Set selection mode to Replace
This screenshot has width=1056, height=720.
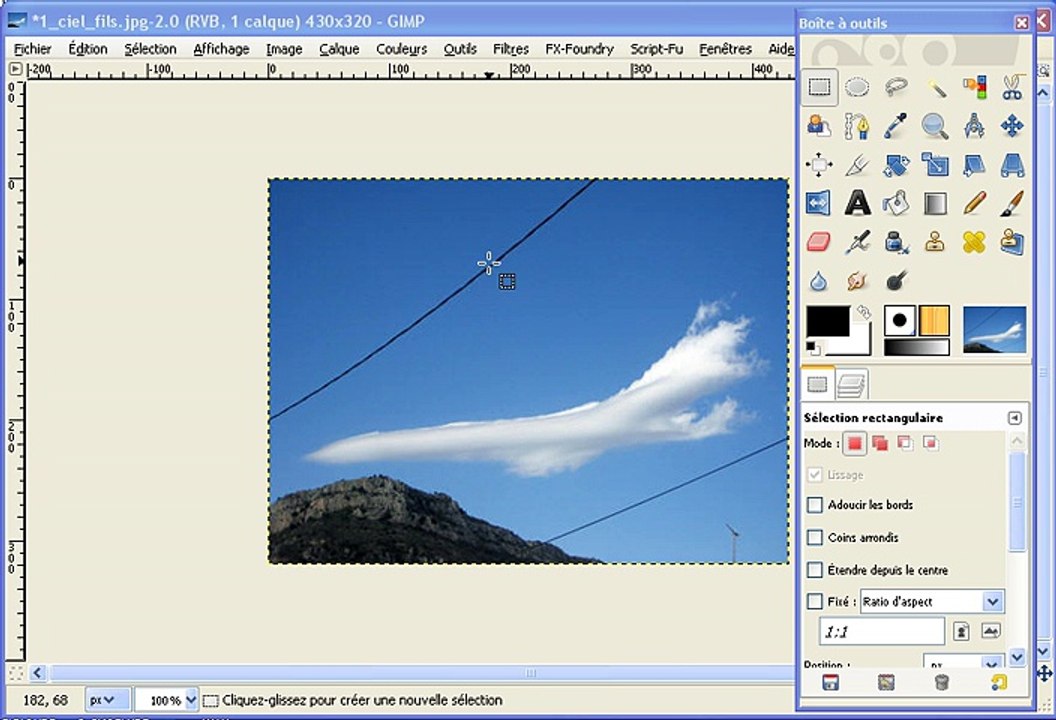tap(855, 443)
